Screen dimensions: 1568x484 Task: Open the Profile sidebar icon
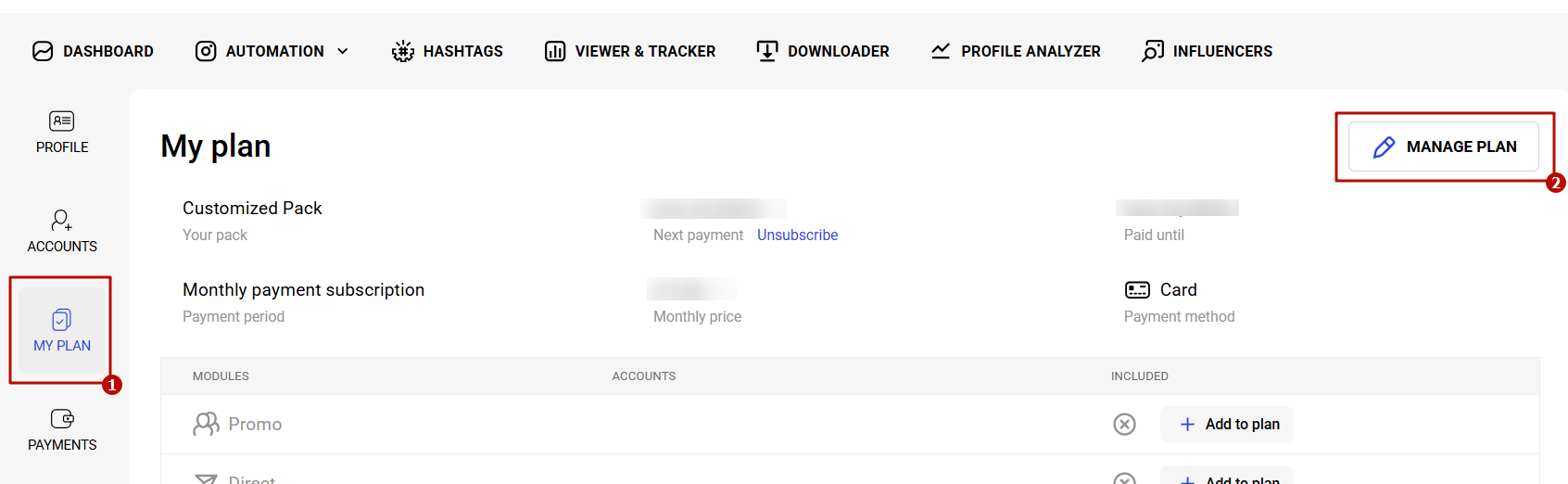62,121
